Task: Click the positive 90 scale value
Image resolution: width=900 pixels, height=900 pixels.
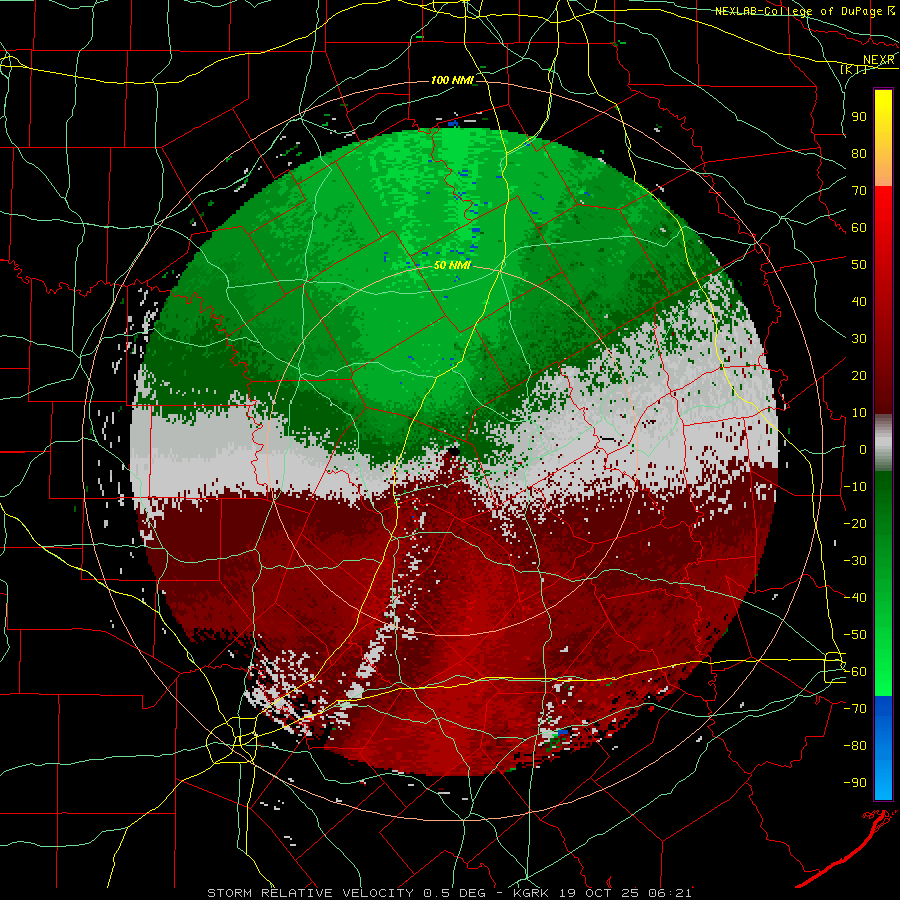Action: tap(859, 117)
